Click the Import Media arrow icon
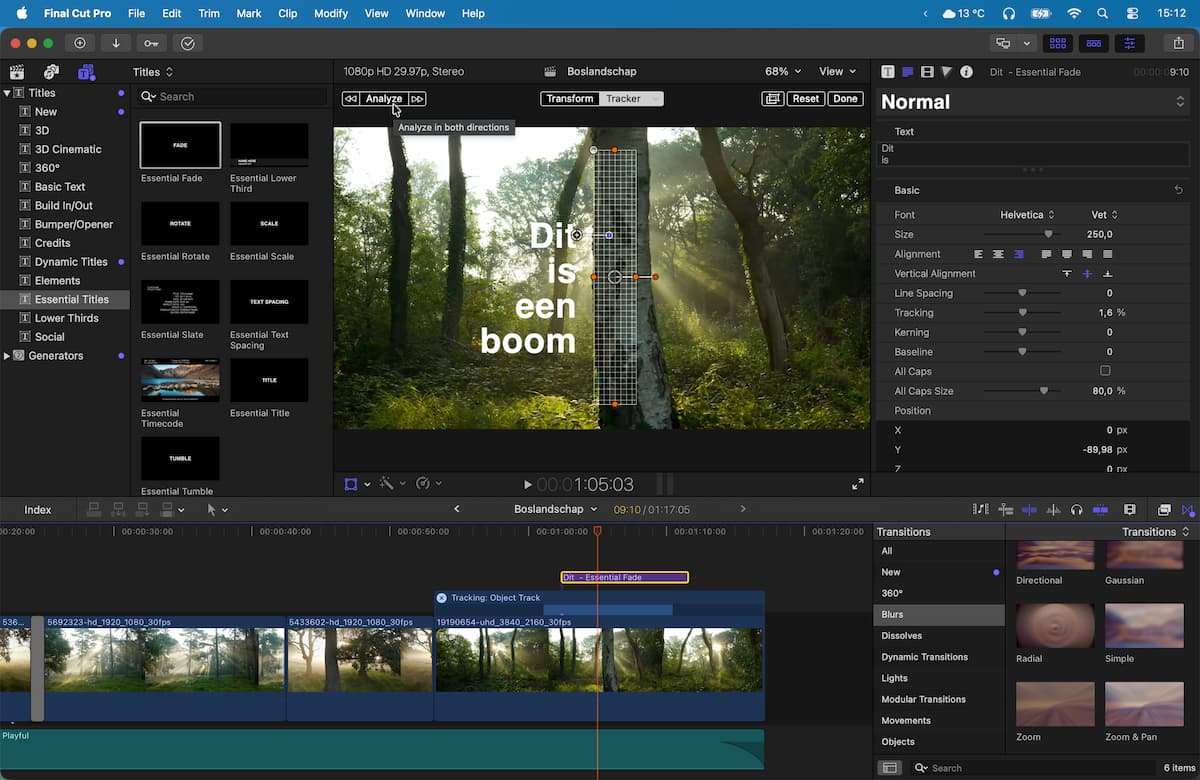The width and height of the screenshot is (1200, 780). point(116,43)
